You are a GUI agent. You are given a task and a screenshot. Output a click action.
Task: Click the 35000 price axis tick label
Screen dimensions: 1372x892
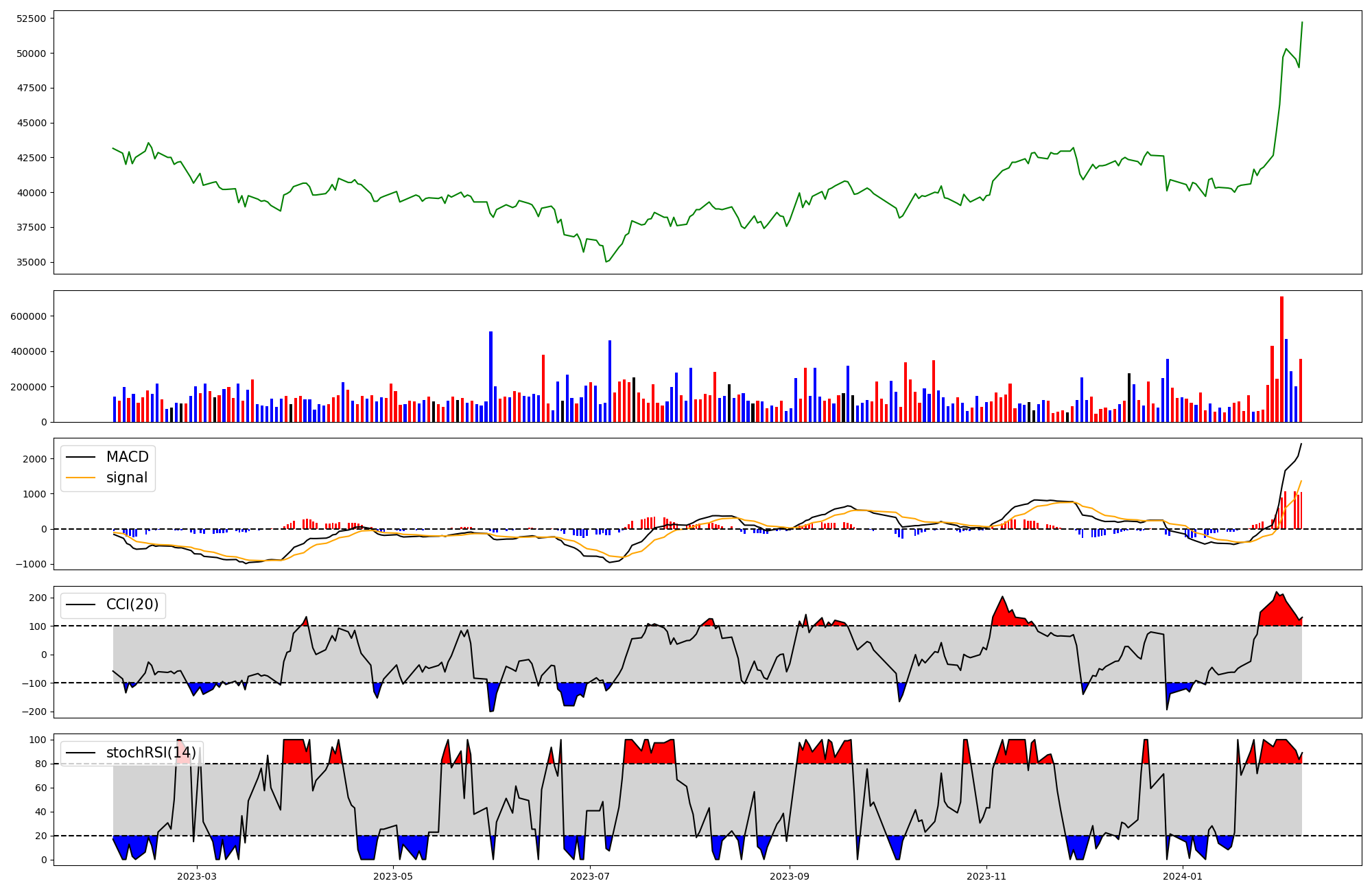(x=31, y=262)
